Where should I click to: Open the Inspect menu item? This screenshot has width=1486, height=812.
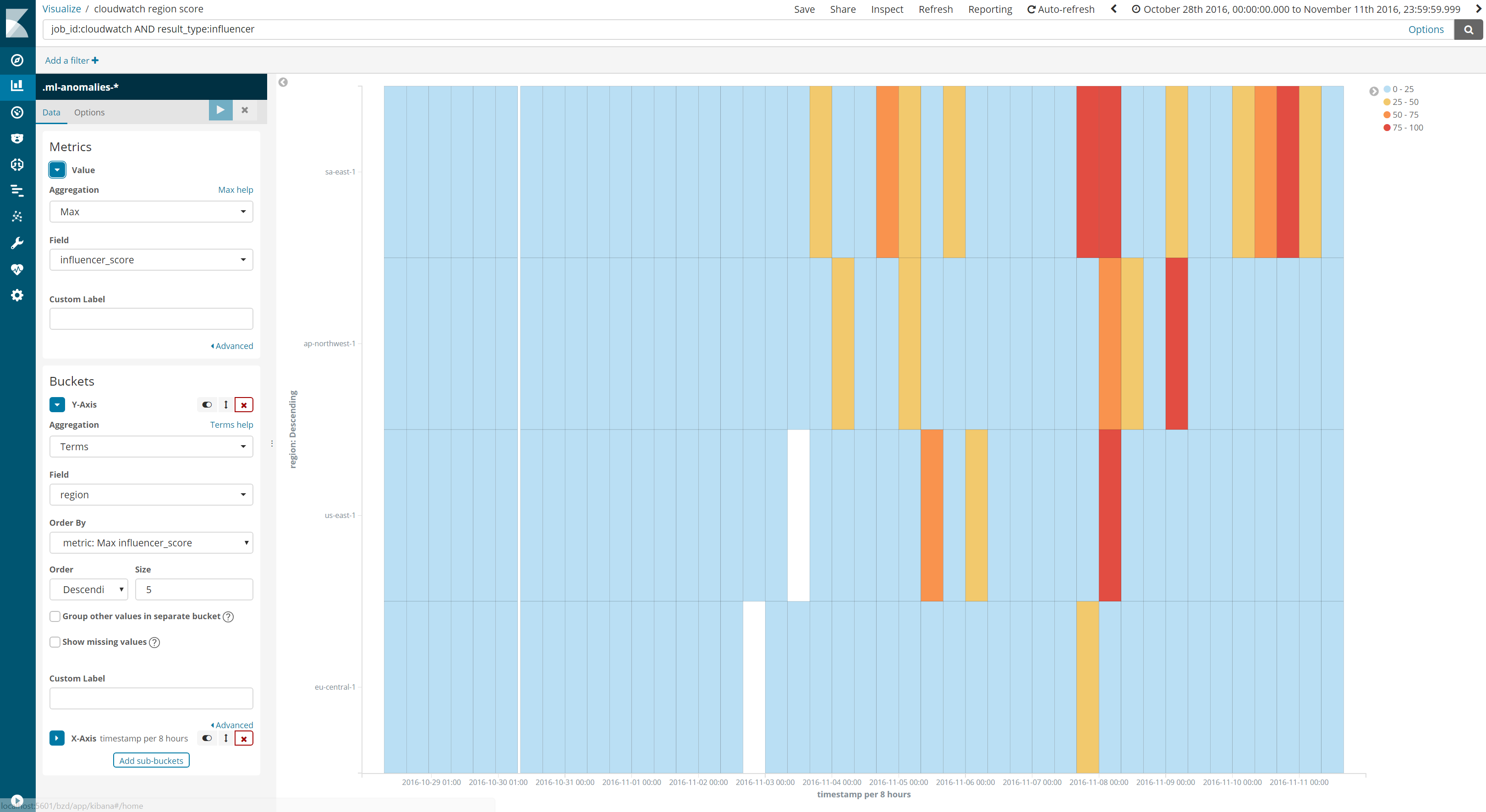point(887,9)
